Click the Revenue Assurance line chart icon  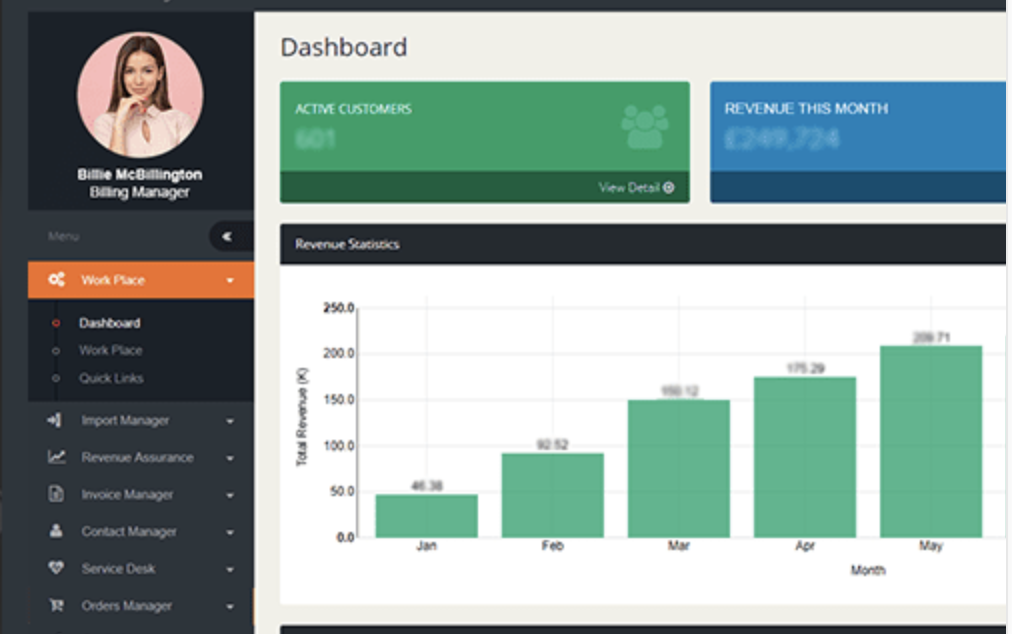pos(56,458)
